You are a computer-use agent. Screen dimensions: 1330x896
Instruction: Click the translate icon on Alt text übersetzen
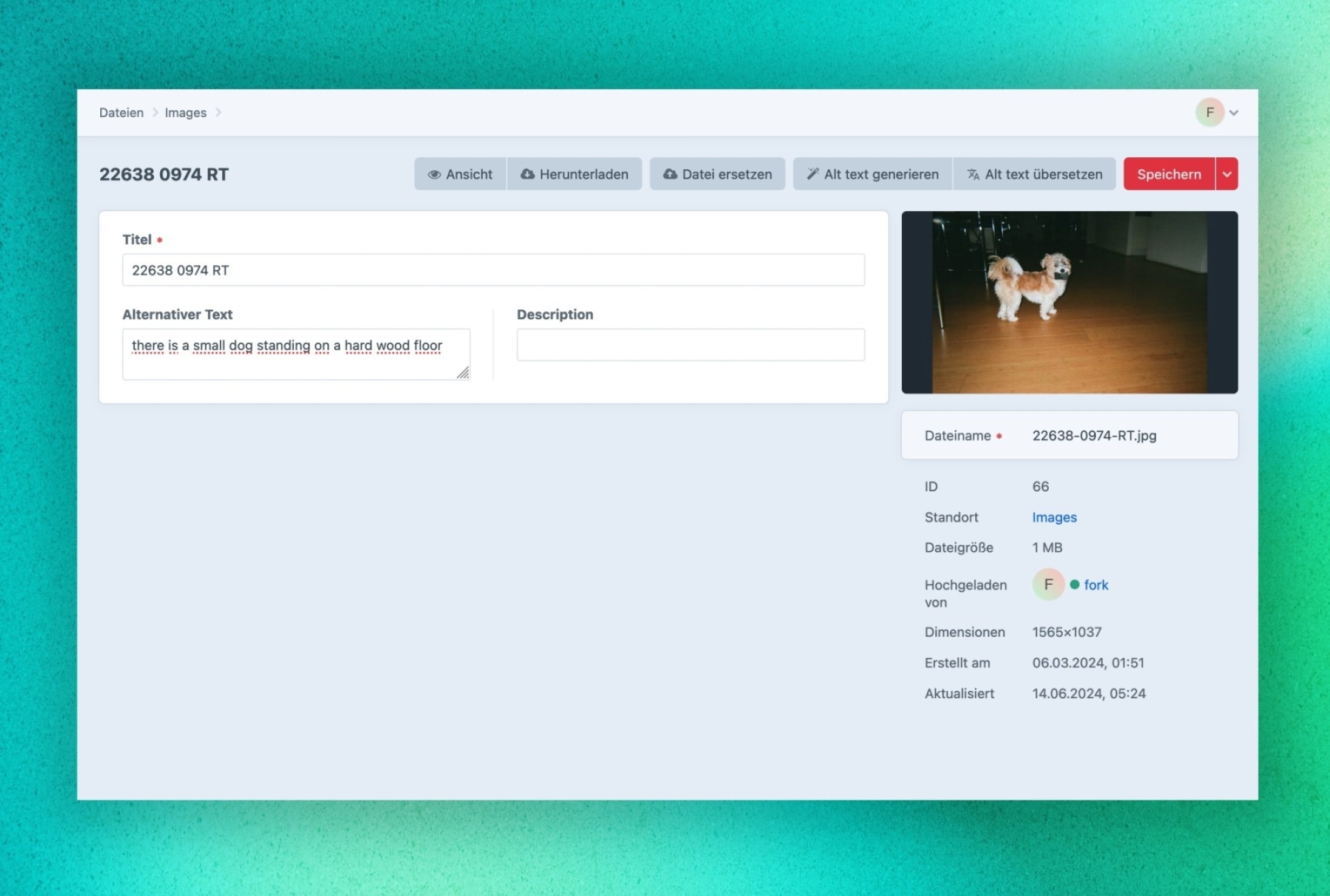[973, 175]
